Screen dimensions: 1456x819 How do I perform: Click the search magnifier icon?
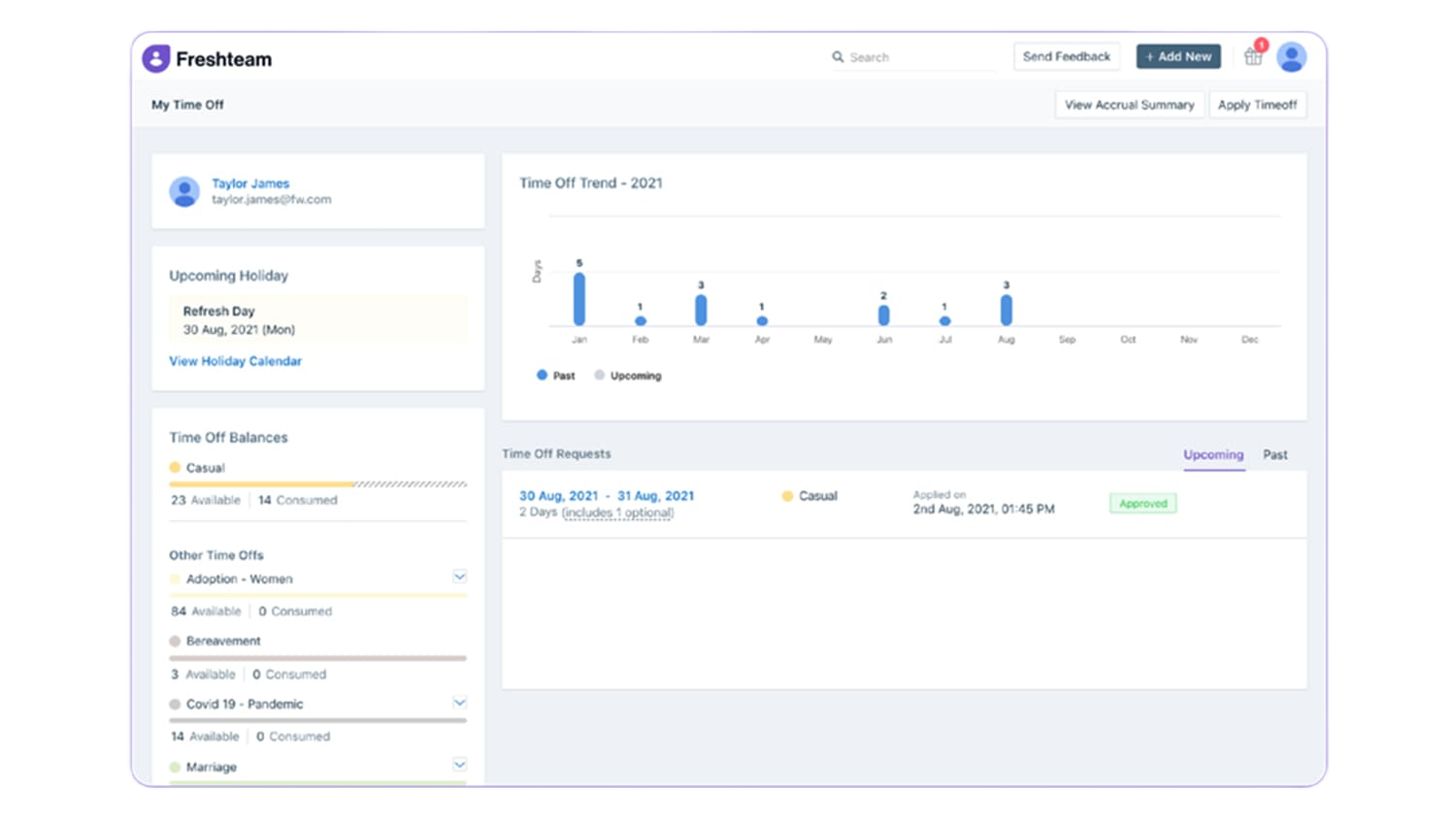pyautogui.click(x=838, y=57)
